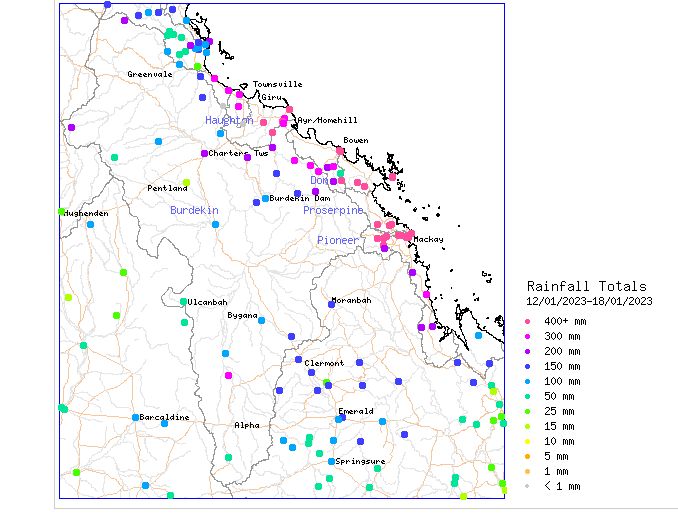The height and width of the screenshot is (530, 678).
Task: Click the Rainfall Totals legend title
Action: pyautogui.click(x=587, y=286)
